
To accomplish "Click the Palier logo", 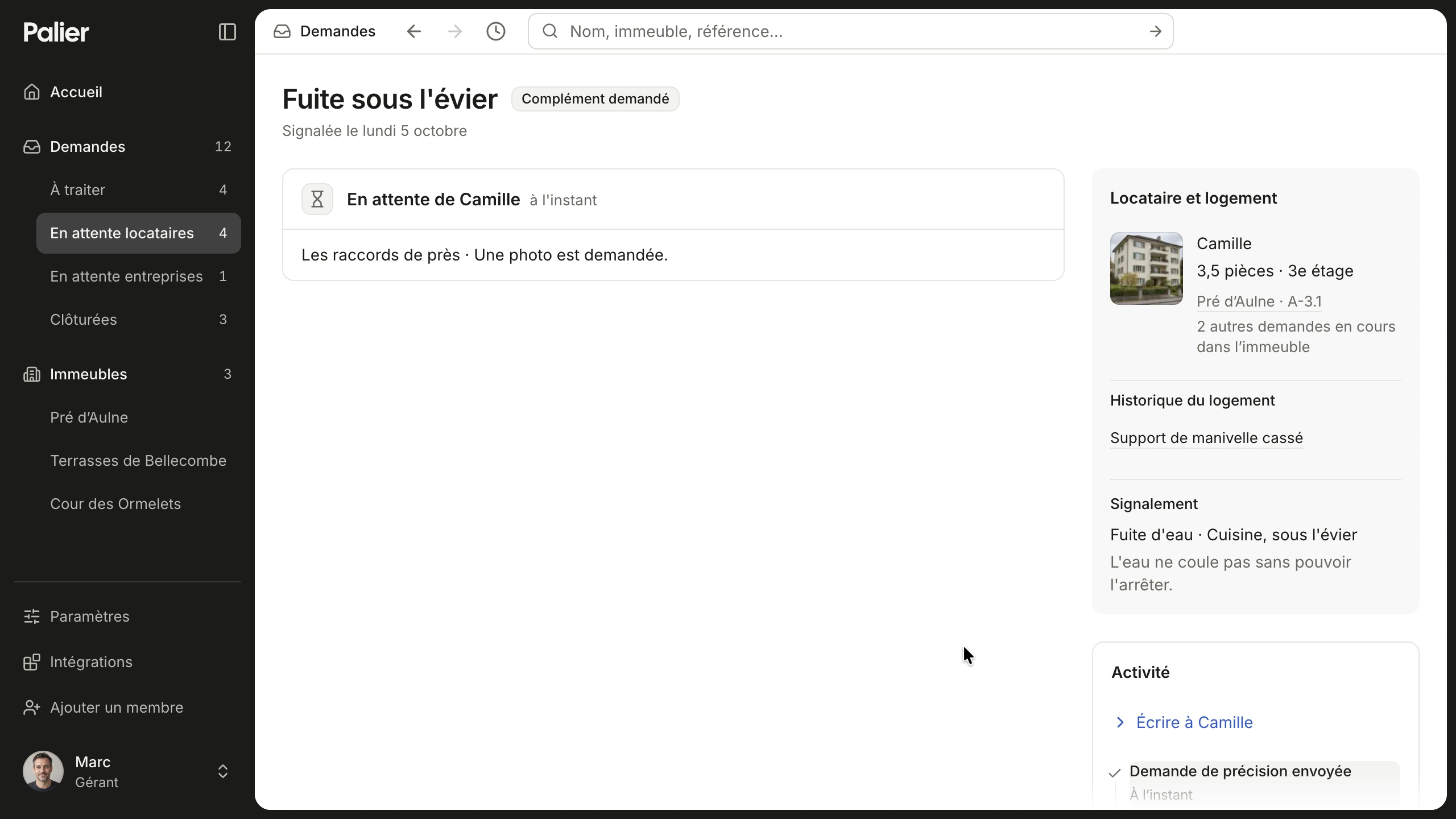I will pos(56,32).
